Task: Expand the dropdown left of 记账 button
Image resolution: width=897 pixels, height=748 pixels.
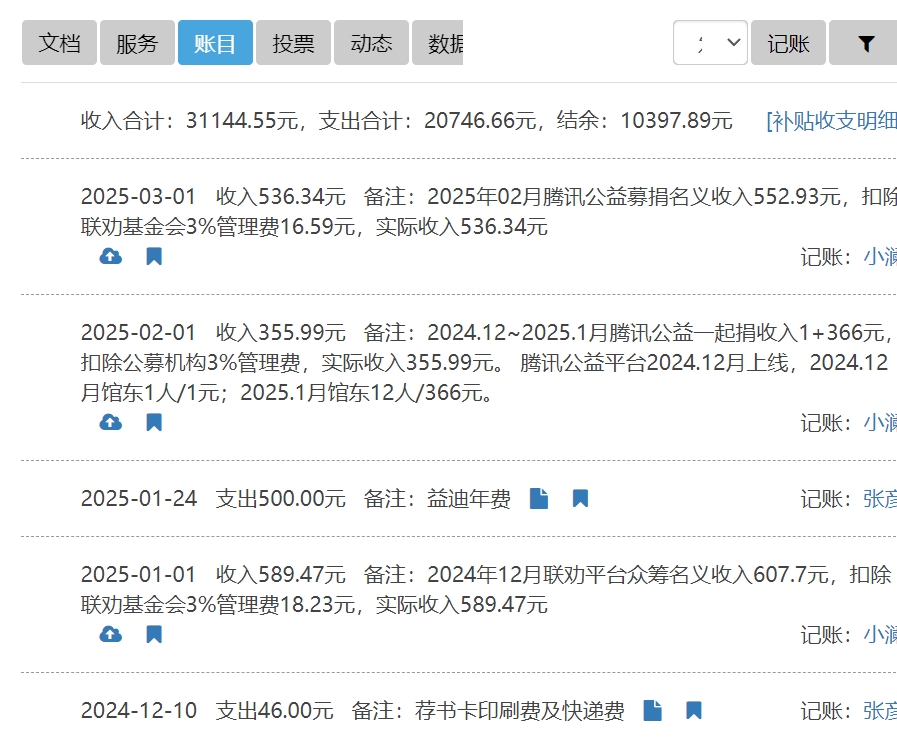Action: coord(710,43)
